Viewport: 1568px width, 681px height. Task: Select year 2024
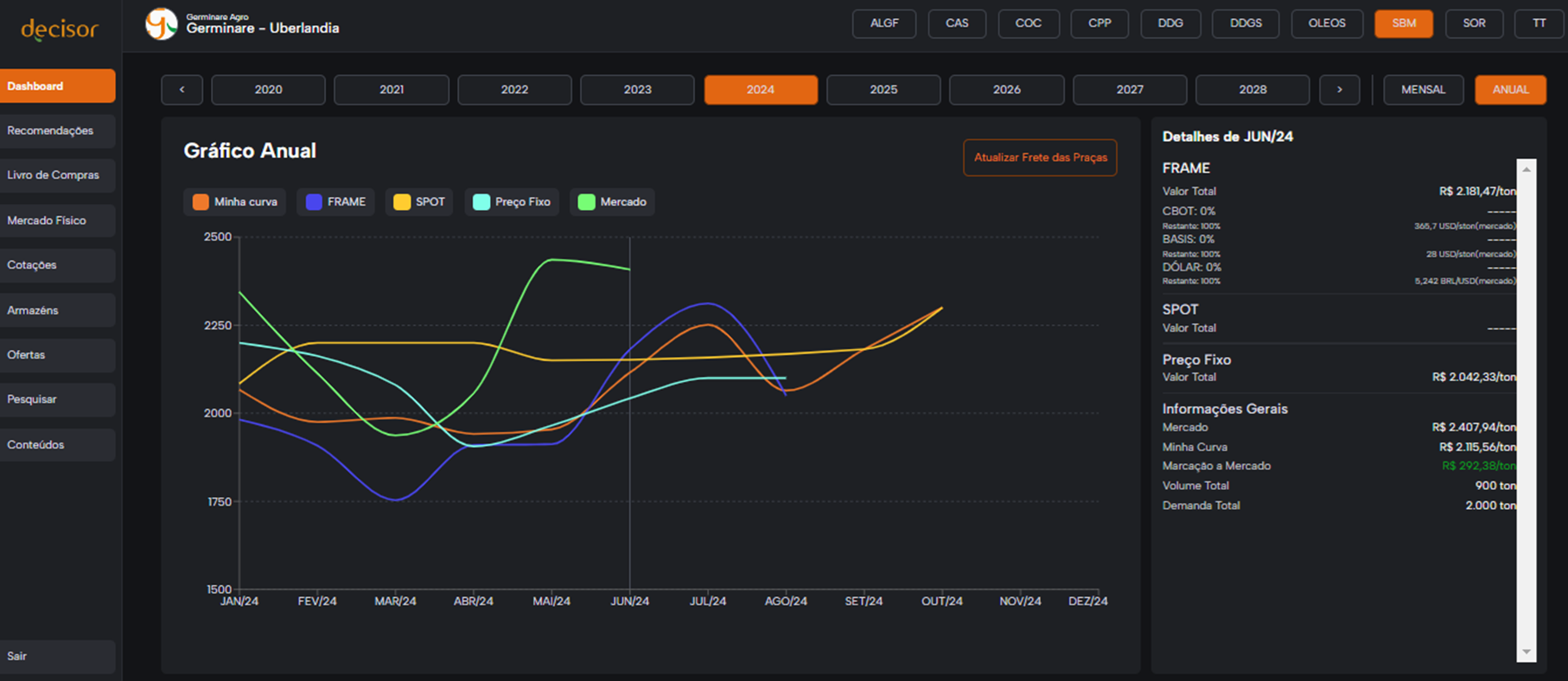pyautogui.click(x=761, y=90)
